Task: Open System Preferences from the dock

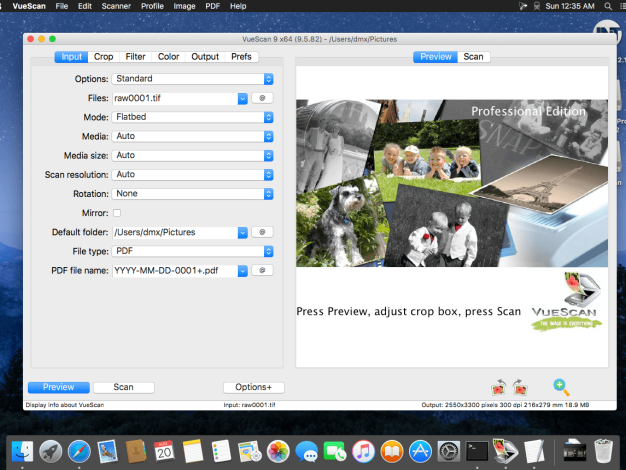Action: coord(449,452)
